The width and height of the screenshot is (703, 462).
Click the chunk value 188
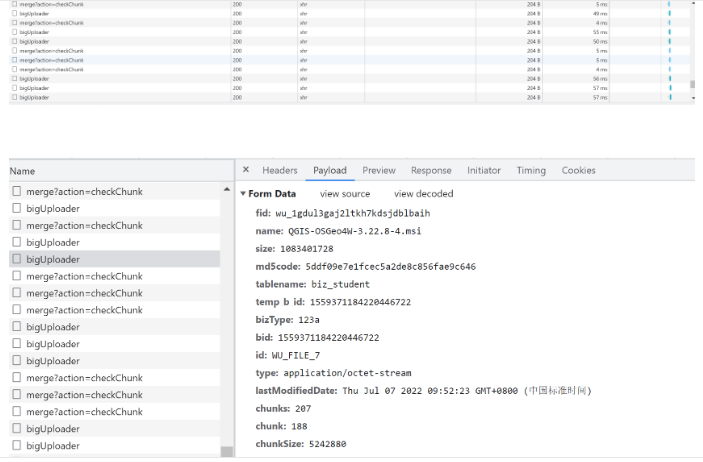pyautogui.click(x=299, y=427)
